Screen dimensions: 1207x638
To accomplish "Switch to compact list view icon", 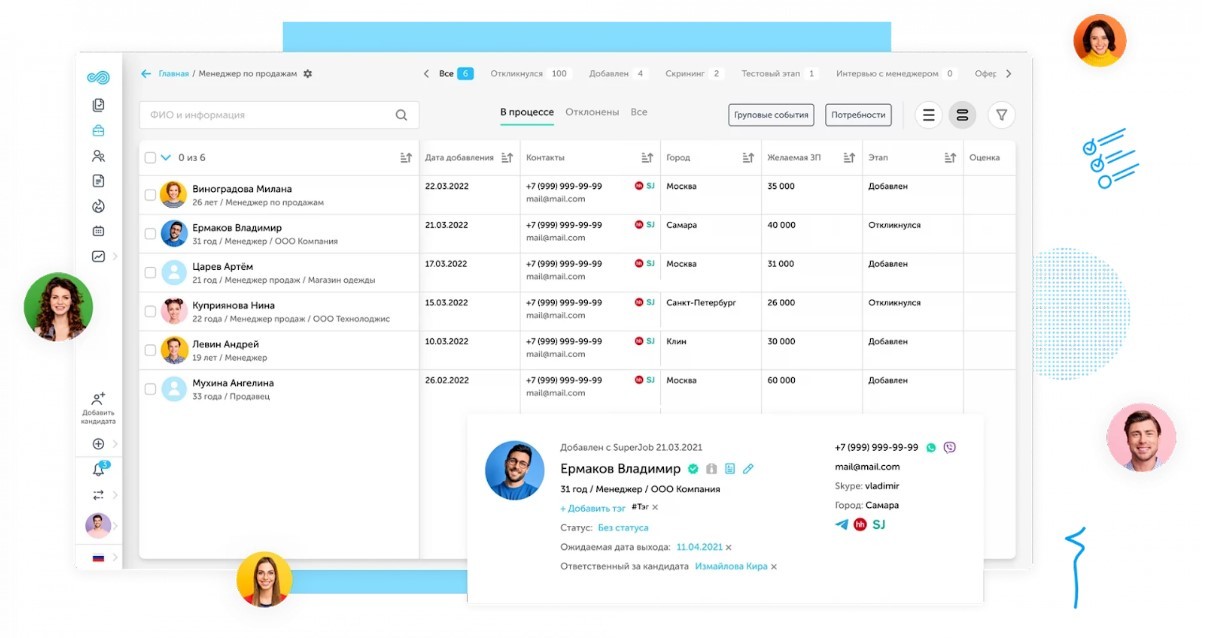I will coord(928,115).
